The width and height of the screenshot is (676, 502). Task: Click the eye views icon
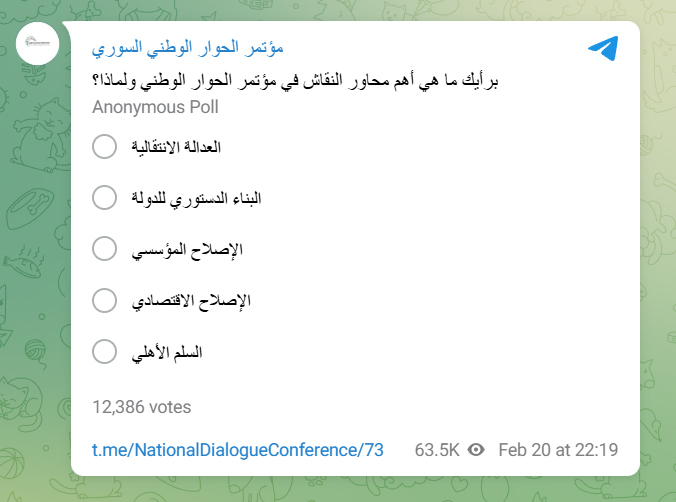(x=476, y=449)
